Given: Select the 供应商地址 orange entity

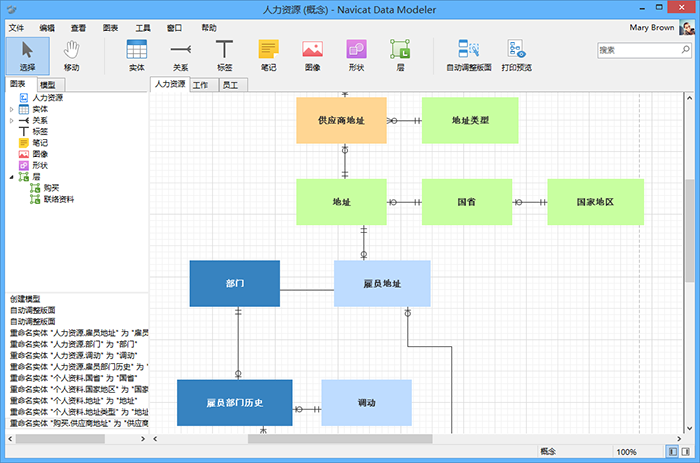Looking at the screenshot, I should click(x=341, y=121).
